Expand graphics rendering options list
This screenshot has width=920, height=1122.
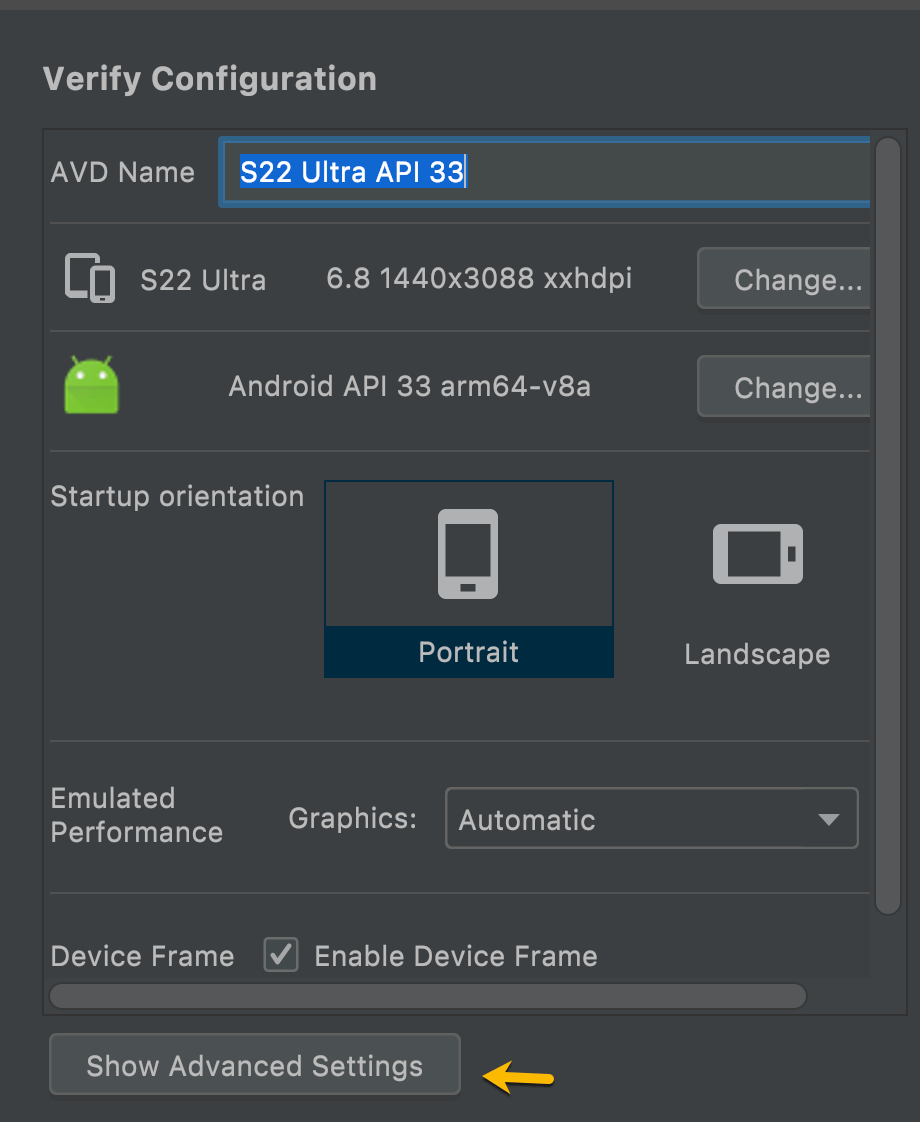coord(650,818)
